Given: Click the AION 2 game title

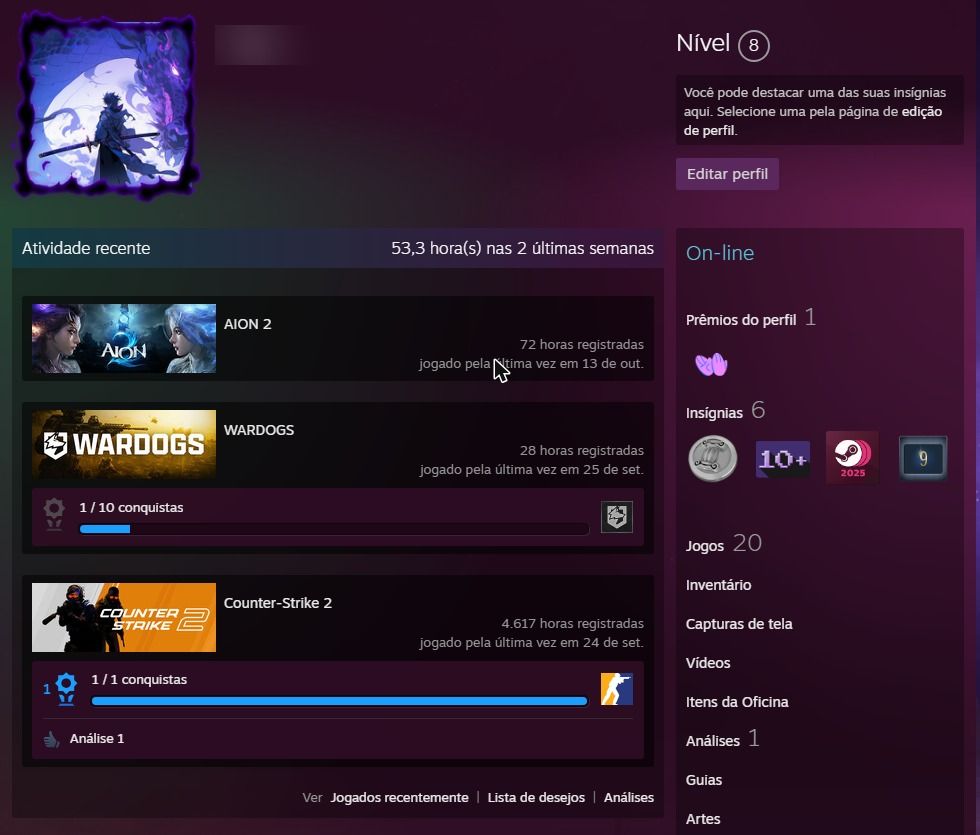Looking at the screenshot, I should click(248, 324).
